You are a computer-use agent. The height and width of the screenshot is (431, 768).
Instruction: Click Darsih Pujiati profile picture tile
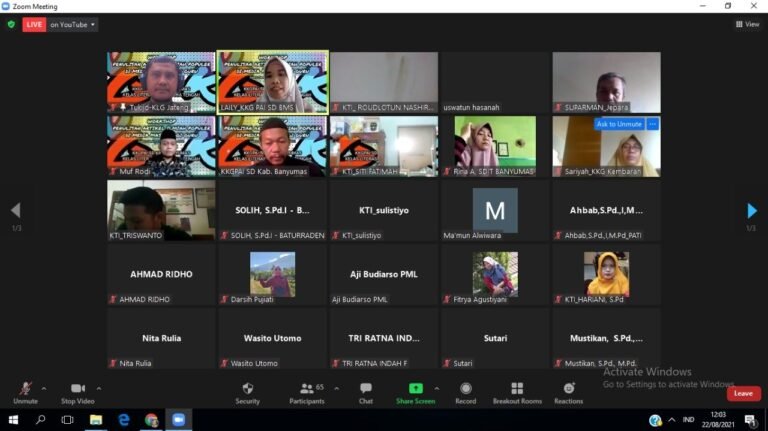click(x=273, y=274)
